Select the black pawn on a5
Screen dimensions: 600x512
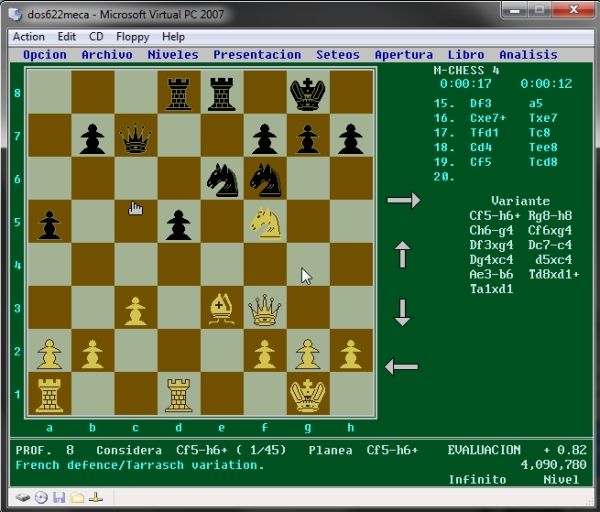(49, 225)
